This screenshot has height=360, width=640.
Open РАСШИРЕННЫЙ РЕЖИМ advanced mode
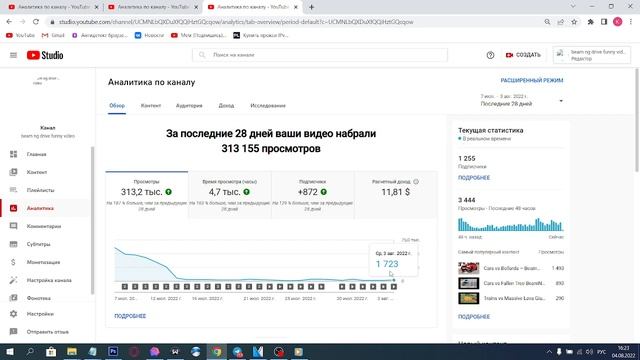(x=532, y=80)
